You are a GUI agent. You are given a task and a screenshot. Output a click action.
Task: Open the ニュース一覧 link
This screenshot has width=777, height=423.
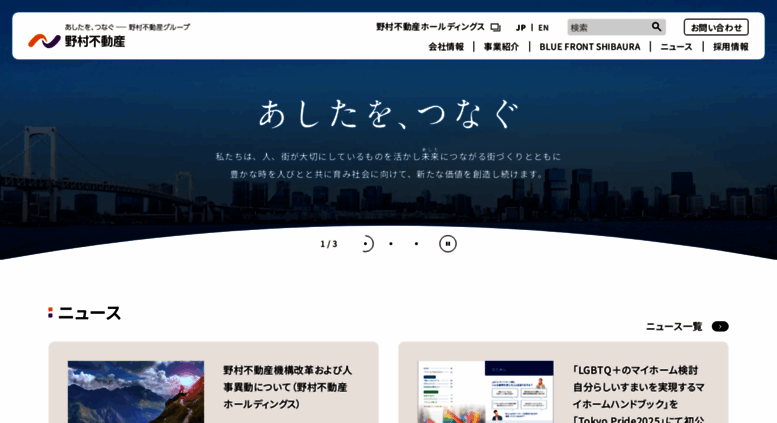click(x=674, y=326)
